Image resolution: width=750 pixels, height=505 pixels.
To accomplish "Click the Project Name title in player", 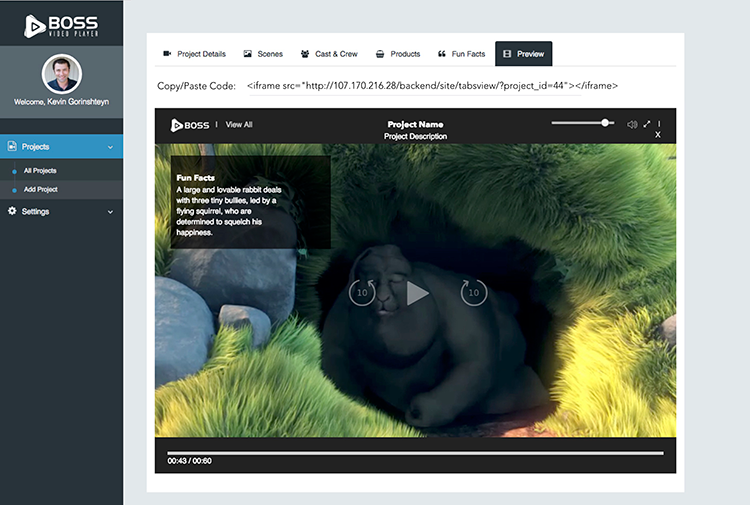I will (x=415, y=124).
